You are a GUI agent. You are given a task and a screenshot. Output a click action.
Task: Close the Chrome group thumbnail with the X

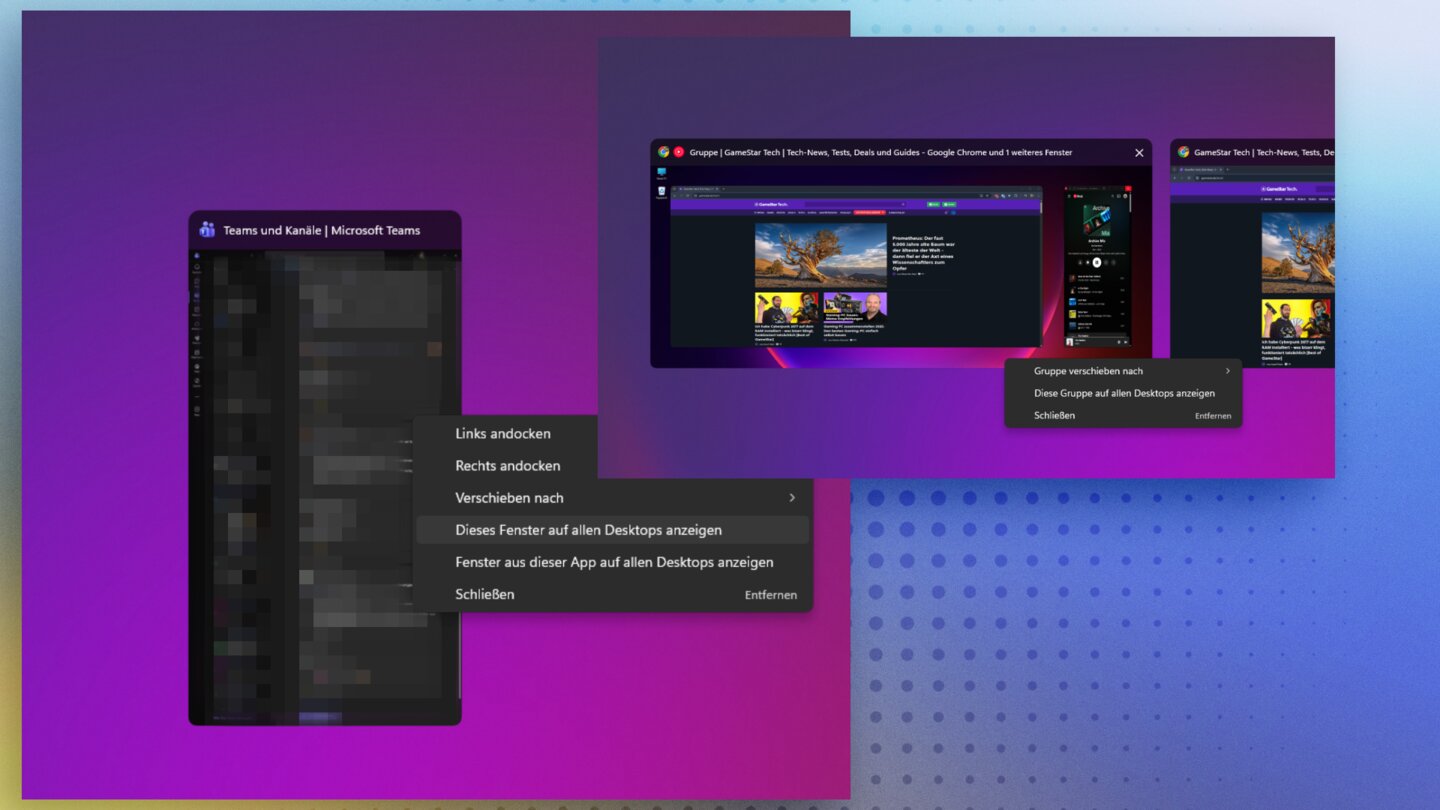[1139, 152]
